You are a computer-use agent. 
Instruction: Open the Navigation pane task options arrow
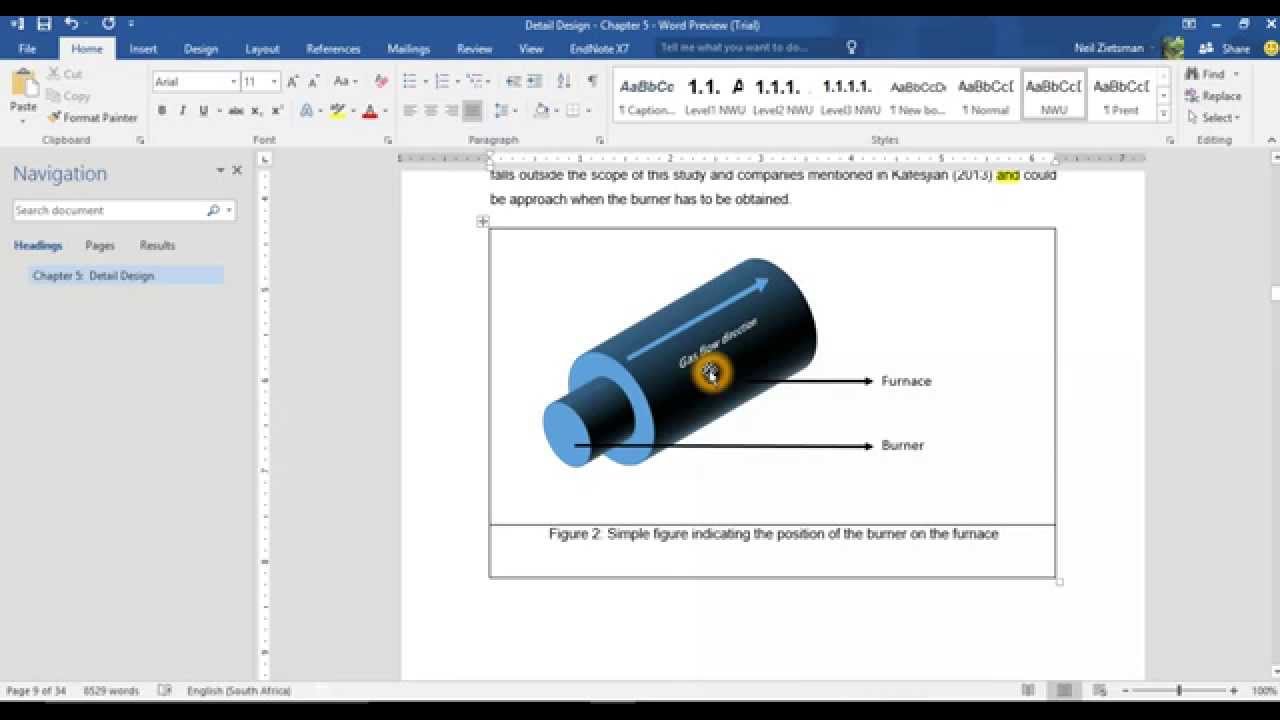pos(220,171)
